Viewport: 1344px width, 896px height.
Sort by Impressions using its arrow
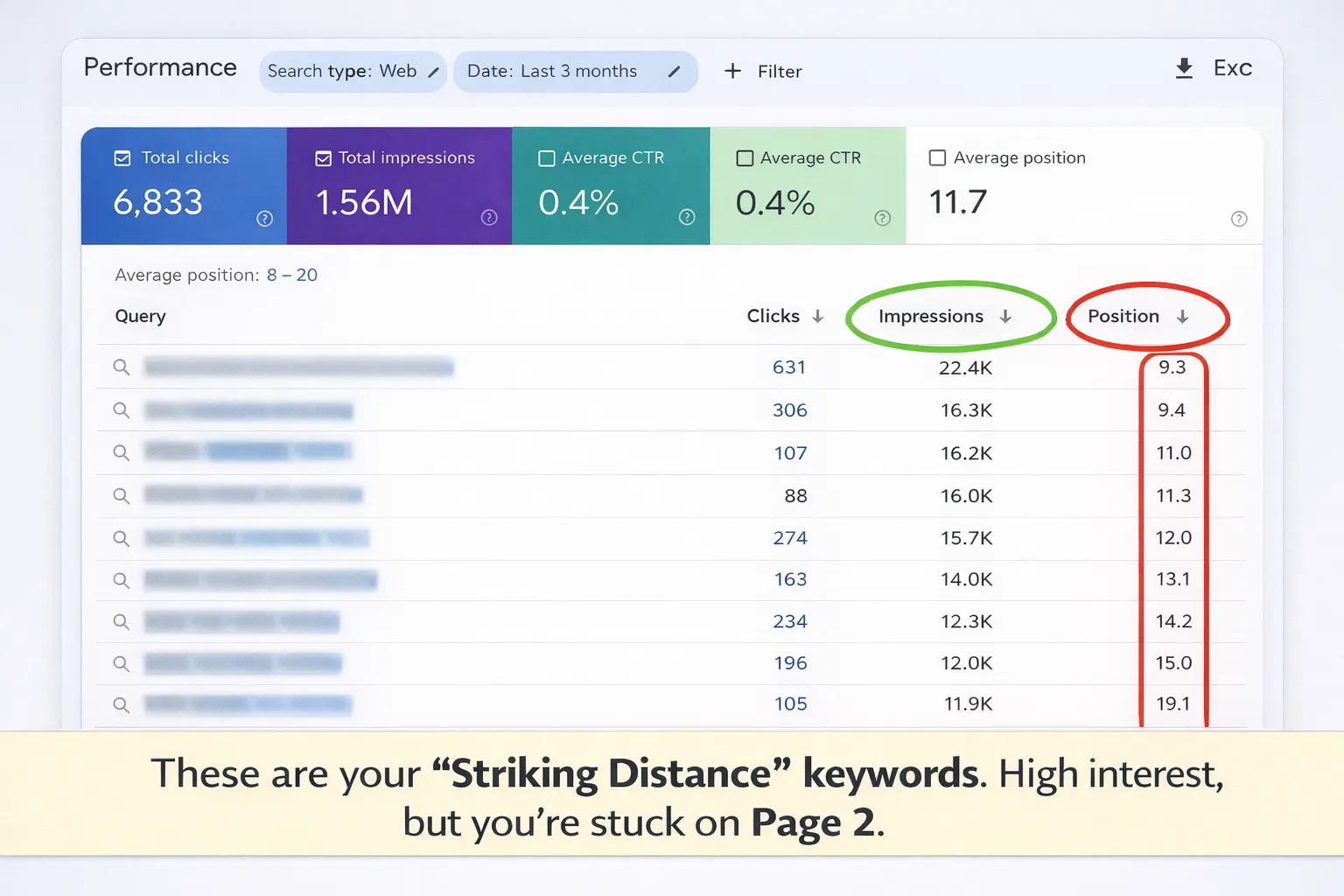point(1005,317)
